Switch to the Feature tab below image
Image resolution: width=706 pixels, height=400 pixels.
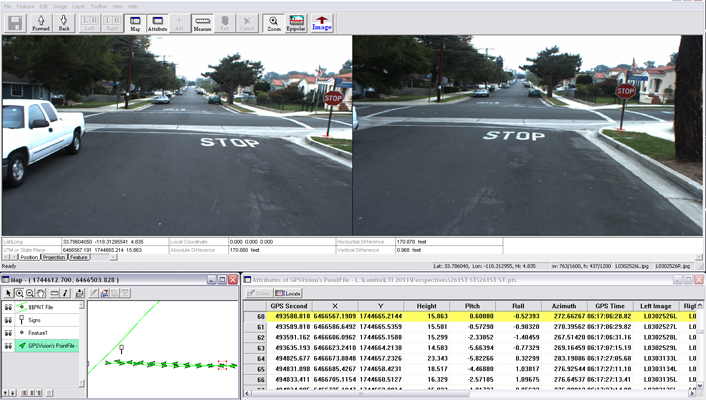(80, 257)
